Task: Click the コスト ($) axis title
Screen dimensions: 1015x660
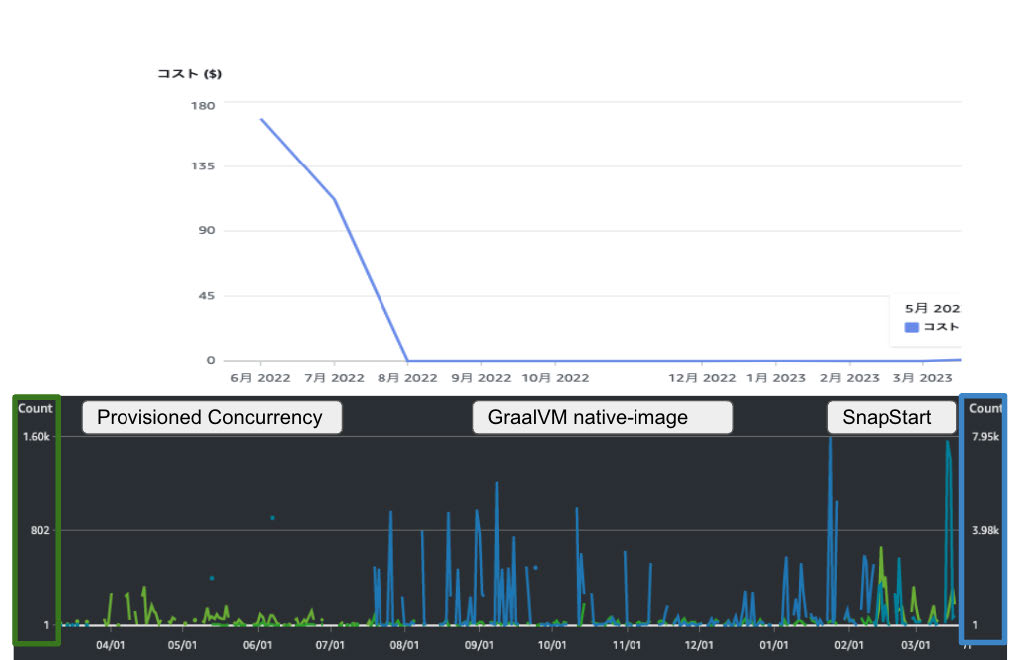Action: pos(189,74)
